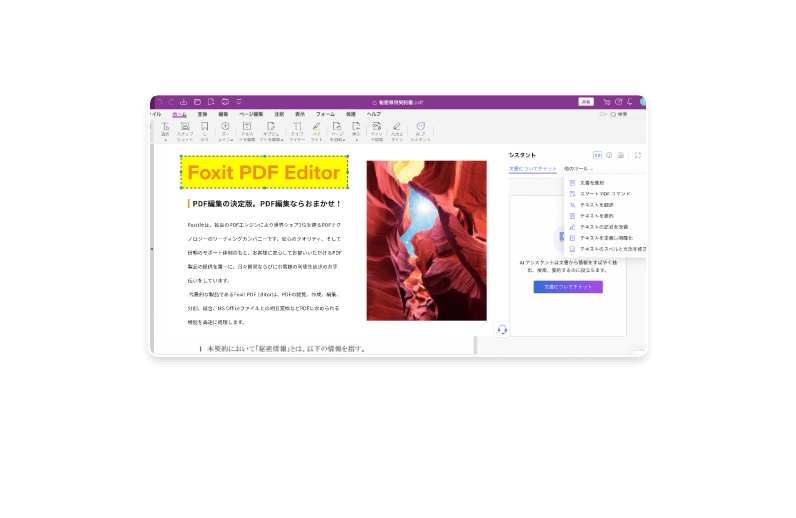Open the オブジェクトを編集 dropdown
The image size is (796, 518).
271,132
